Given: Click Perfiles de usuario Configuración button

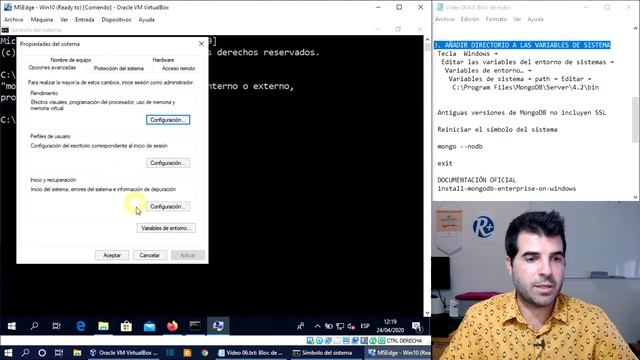Looking at the screenshot, I should coord(168,163).
